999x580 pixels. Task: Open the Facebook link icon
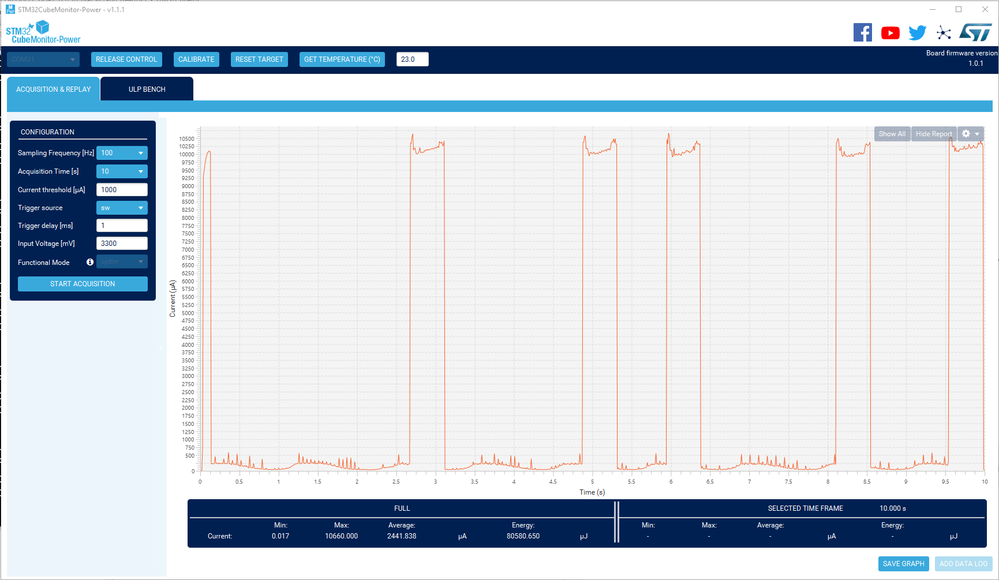(863, 33)
